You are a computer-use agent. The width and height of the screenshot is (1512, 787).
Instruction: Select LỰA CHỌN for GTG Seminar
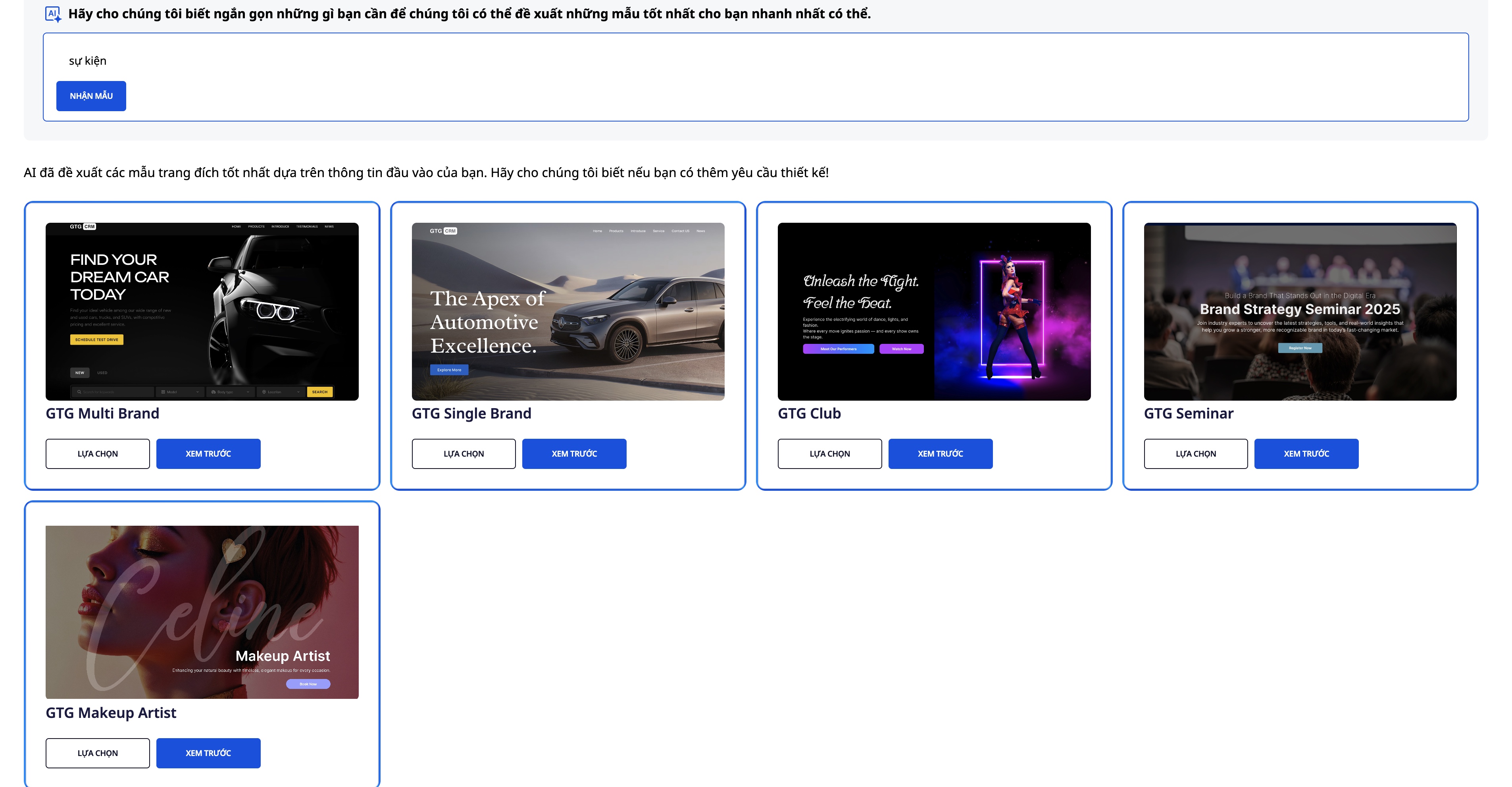(1195, 453)
